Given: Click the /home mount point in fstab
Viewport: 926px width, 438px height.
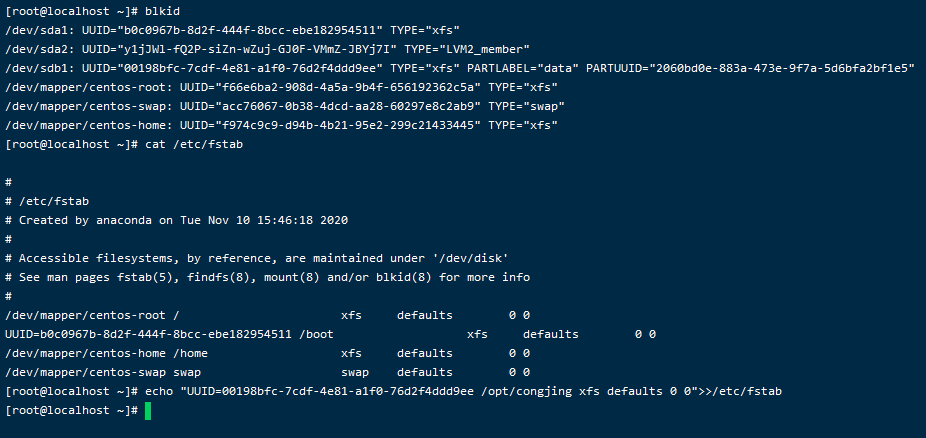Looking at the screenshot, I should click(x=190, y=353).
